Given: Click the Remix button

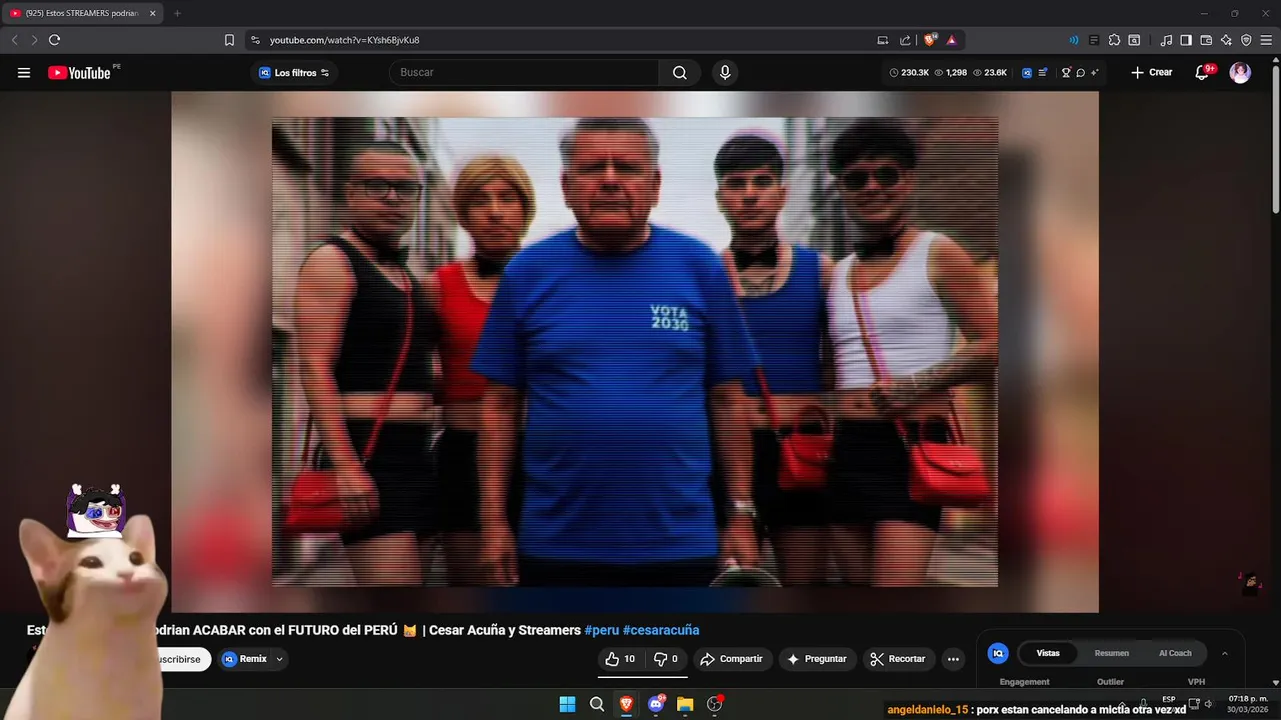Looking at the screenshot, I should click(244, 659).
